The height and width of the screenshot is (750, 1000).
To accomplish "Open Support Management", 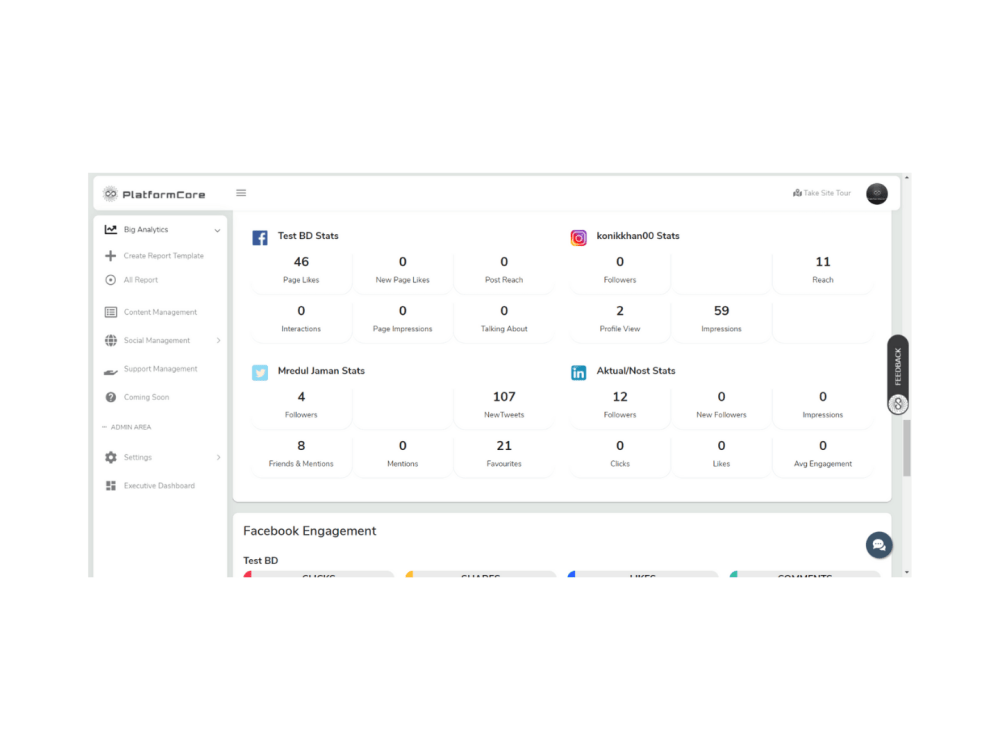I will (x=160, y=369).
